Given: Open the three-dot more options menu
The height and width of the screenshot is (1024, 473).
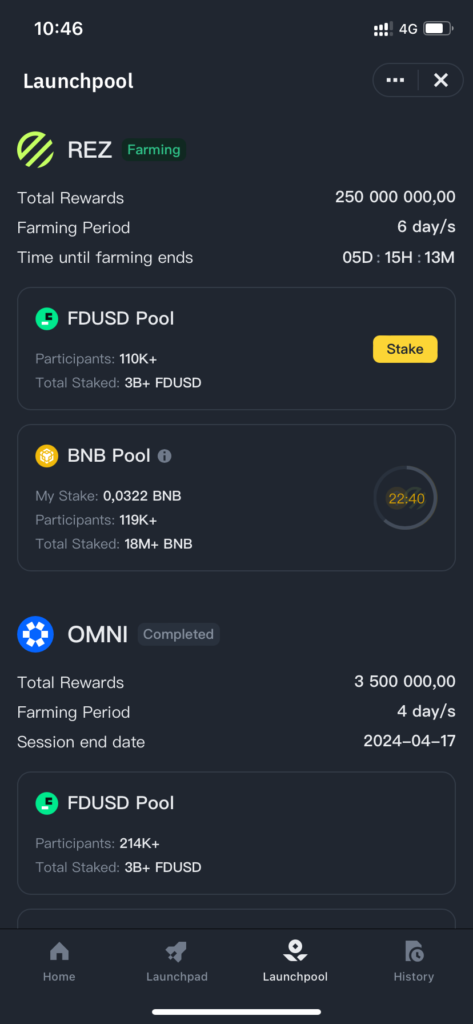Looking at the screenshot, I should click(x=395, y=80).
